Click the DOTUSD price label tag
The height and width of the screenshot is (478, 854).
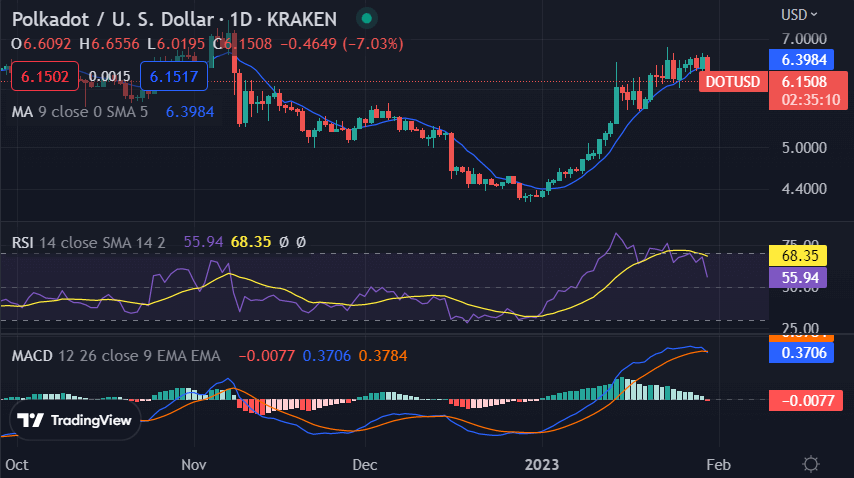coord(733,82)
